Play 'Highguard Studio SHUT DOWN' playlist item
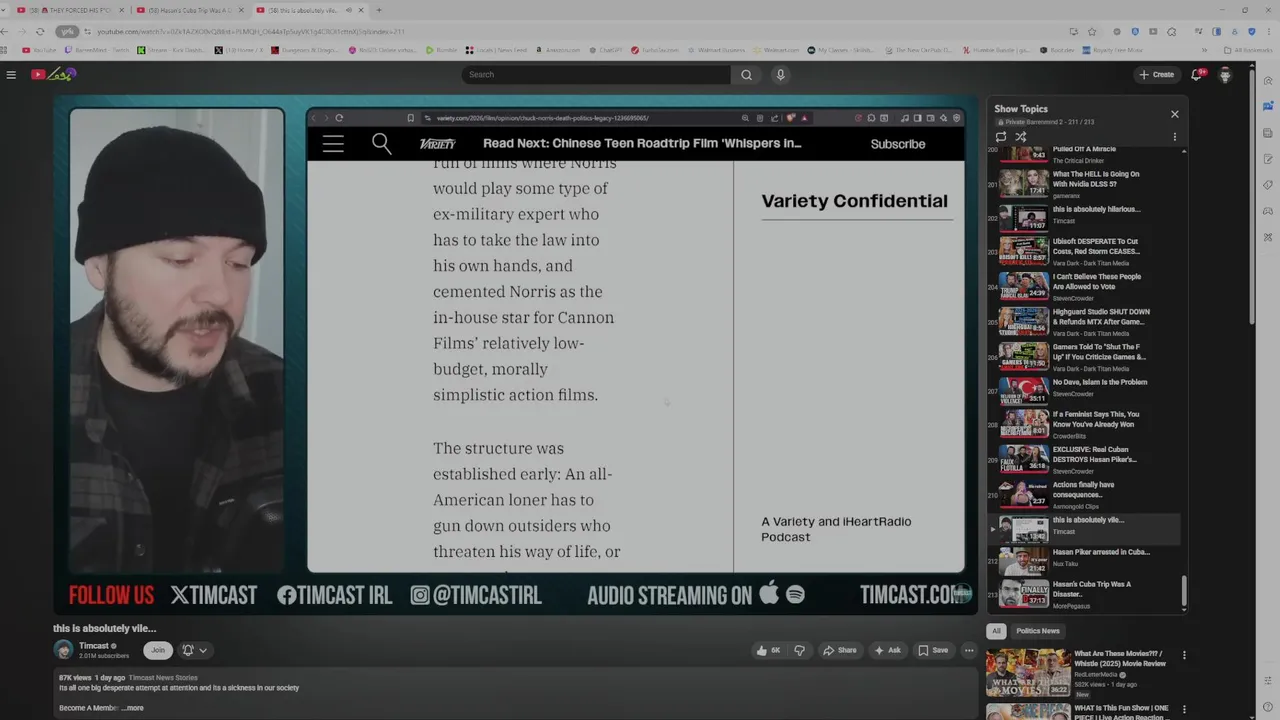The height and width of the screenshot is (720, 1280). 1085,321
